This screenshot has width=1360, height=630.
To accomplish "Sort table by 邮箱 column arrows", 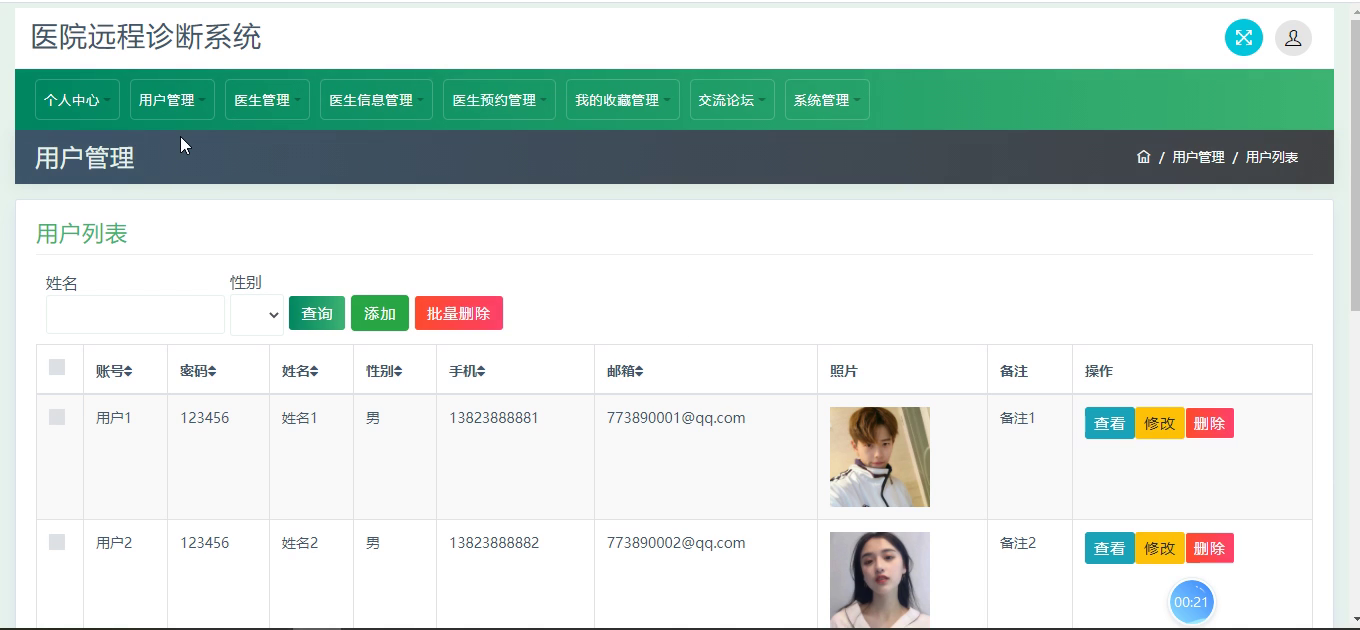I will pos(639,371).
